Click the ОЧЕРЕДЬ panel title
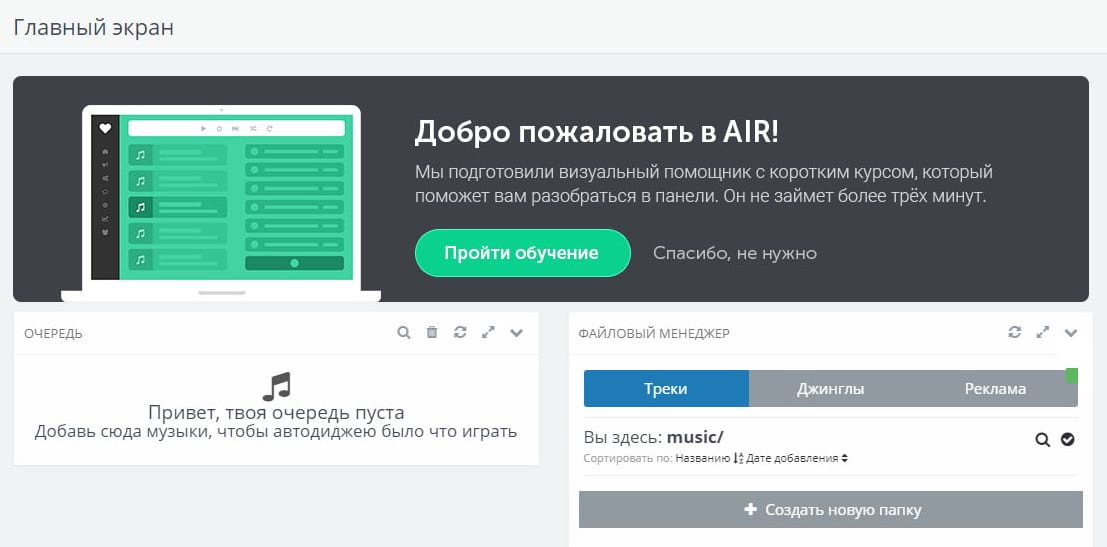The width and height of the screenshot is (1107, 547). tap(54, 334)
